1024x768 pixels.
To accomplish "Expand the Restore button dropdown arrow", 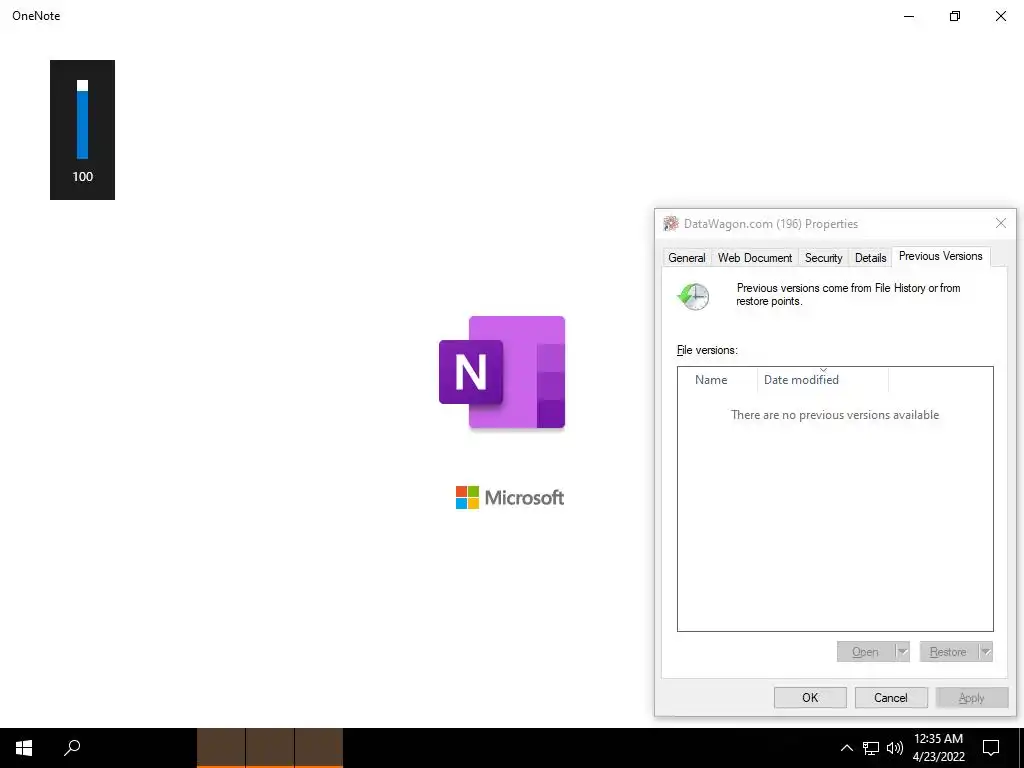I will [x=985, y=652].
